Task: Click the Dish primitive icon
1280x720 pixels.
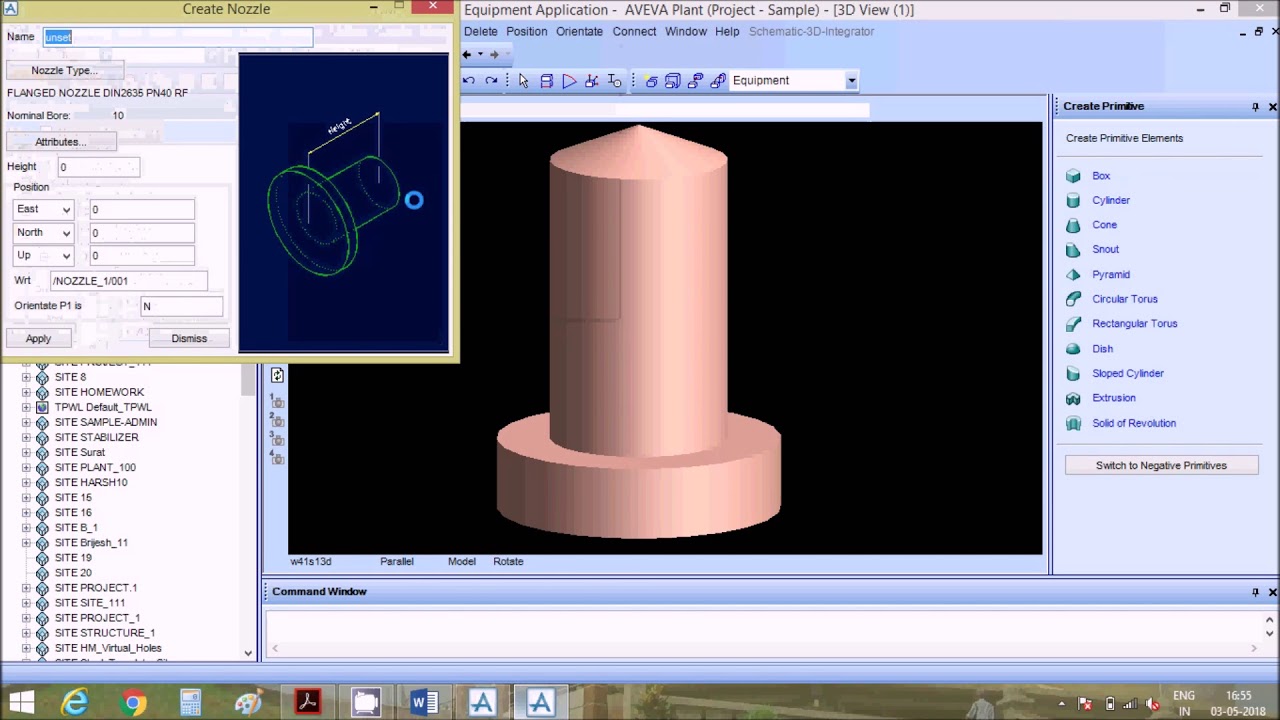Action: pos(1073,349)
